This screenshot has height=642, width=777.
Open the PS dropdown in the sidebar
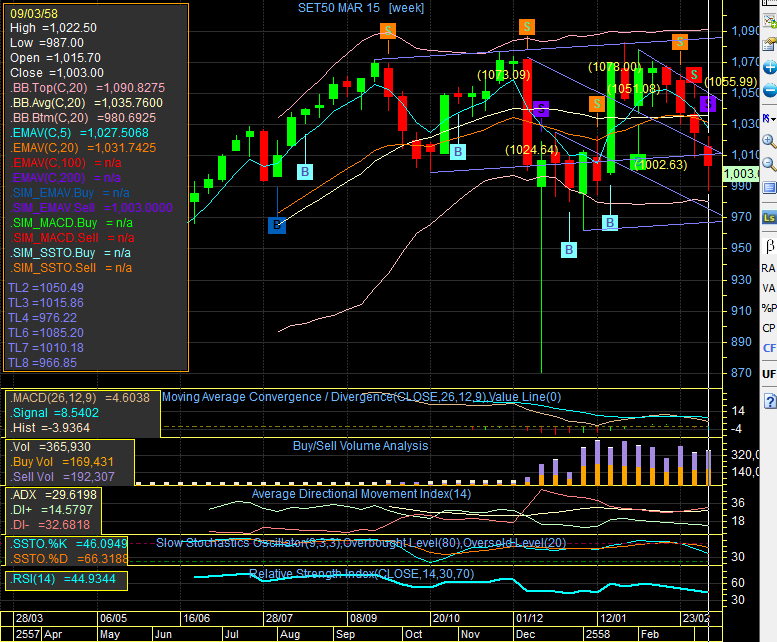pyautogui.click(x=769, y=118)
